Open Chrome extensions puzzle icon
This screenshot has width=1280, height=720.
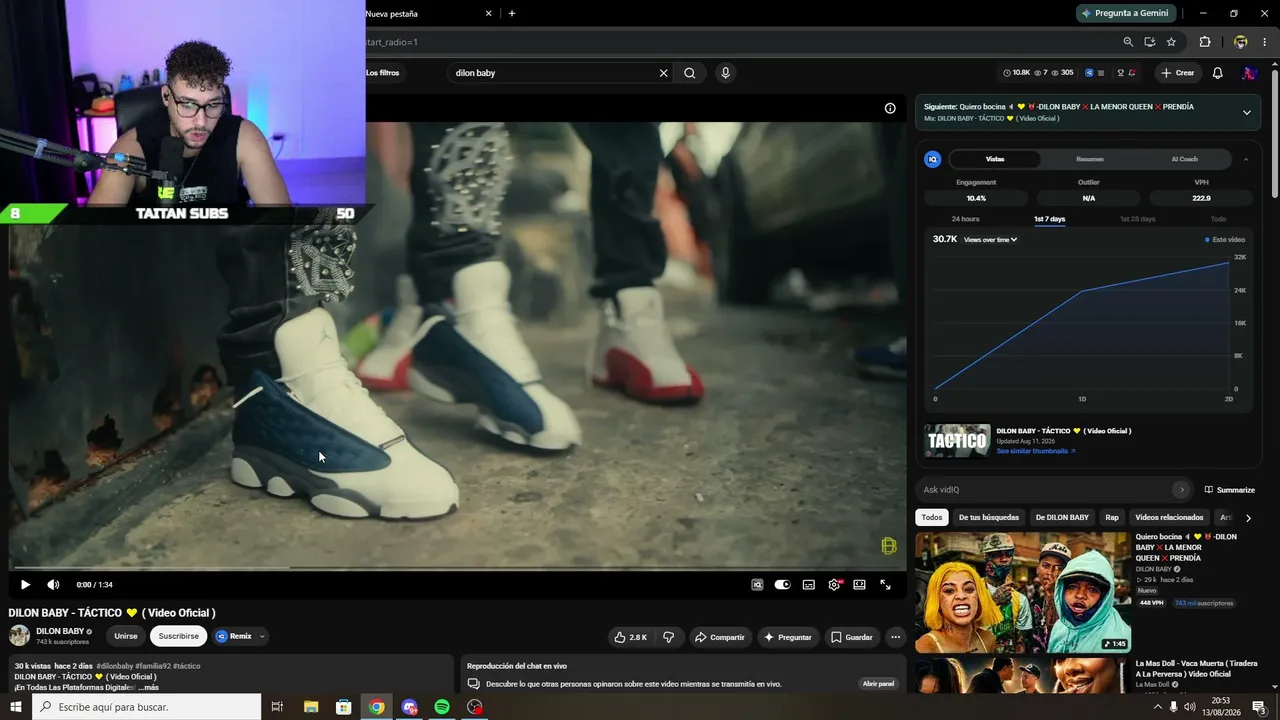tap(1204, 42)
